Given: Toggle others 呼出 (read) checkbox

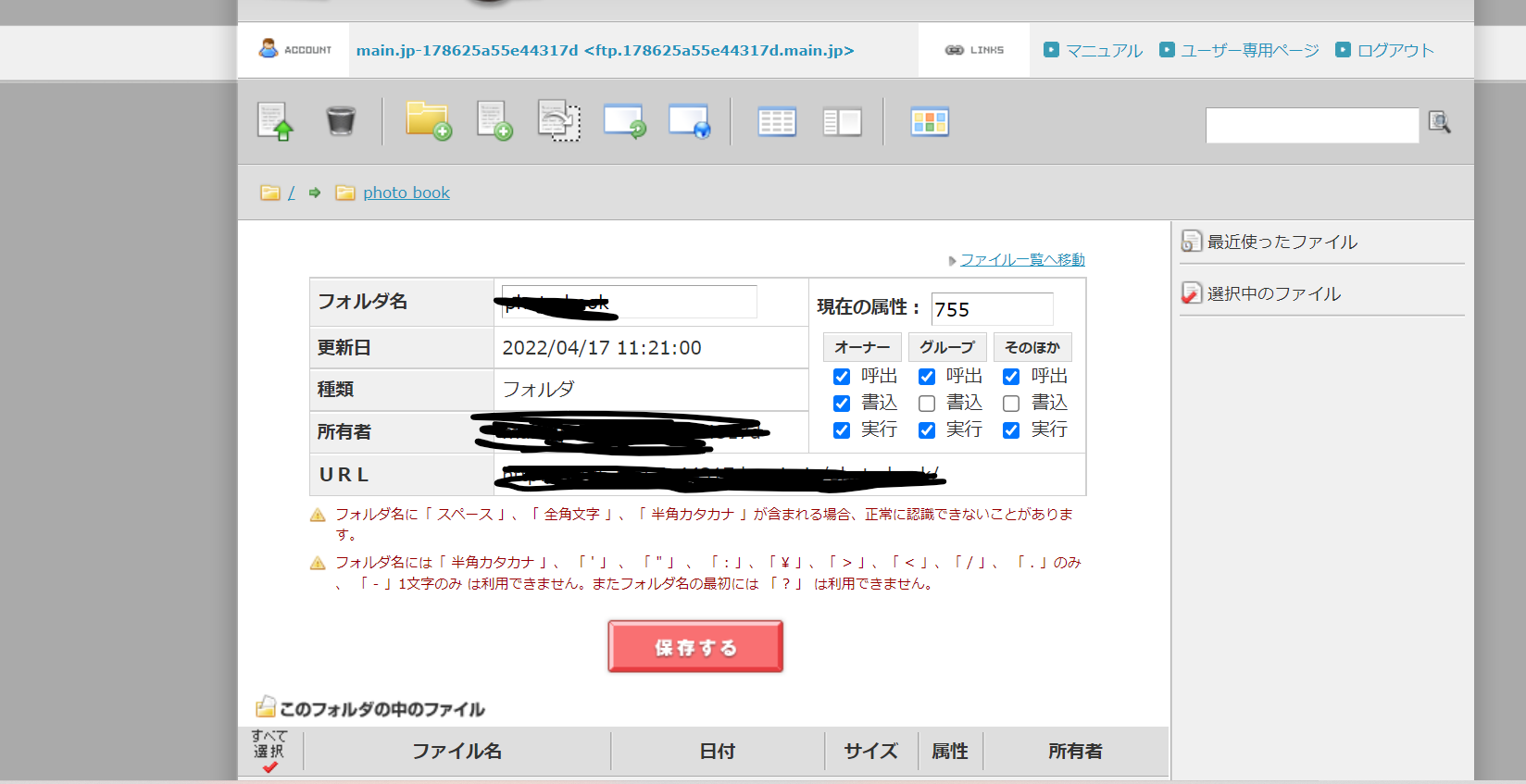Looking at the screenshot, I should coord(1011,377).
